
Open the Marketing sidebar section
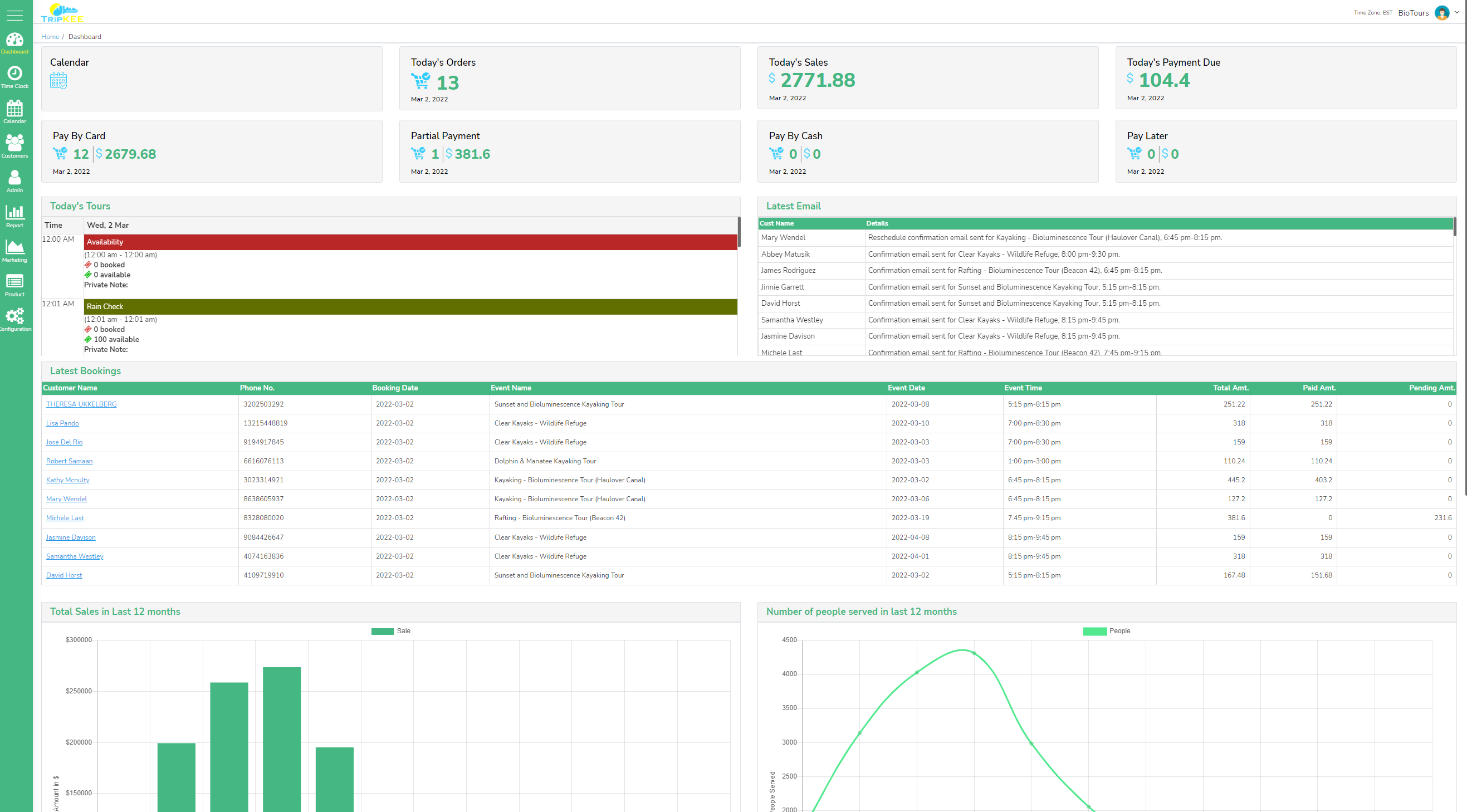pyautogui.click(x=15, y=250)
